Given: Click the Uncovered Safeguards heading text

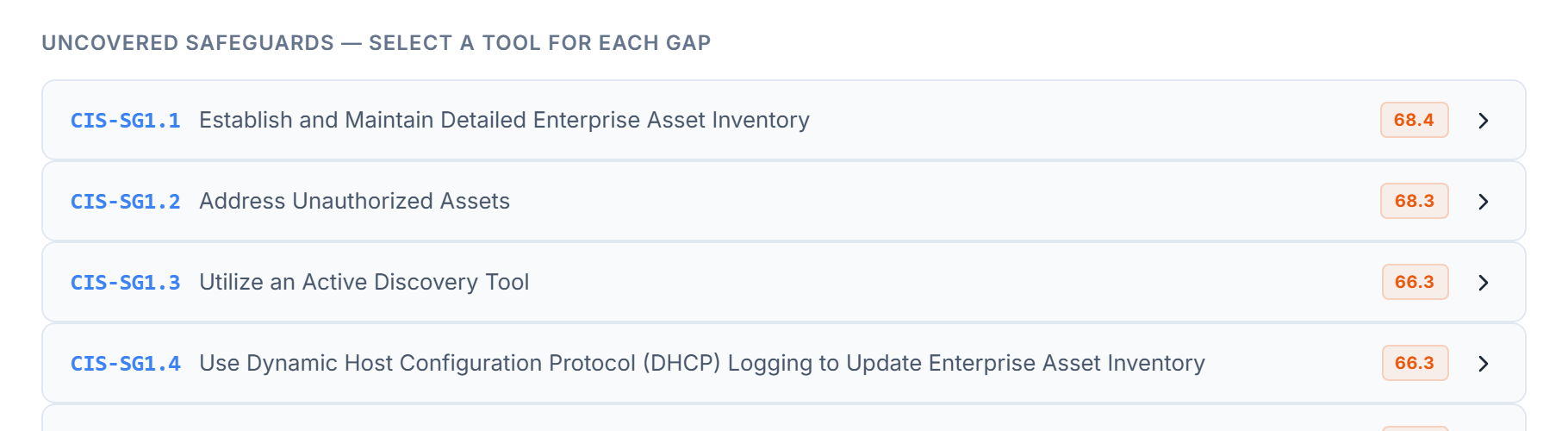Looking at the screenshot, I should (188, 43).
